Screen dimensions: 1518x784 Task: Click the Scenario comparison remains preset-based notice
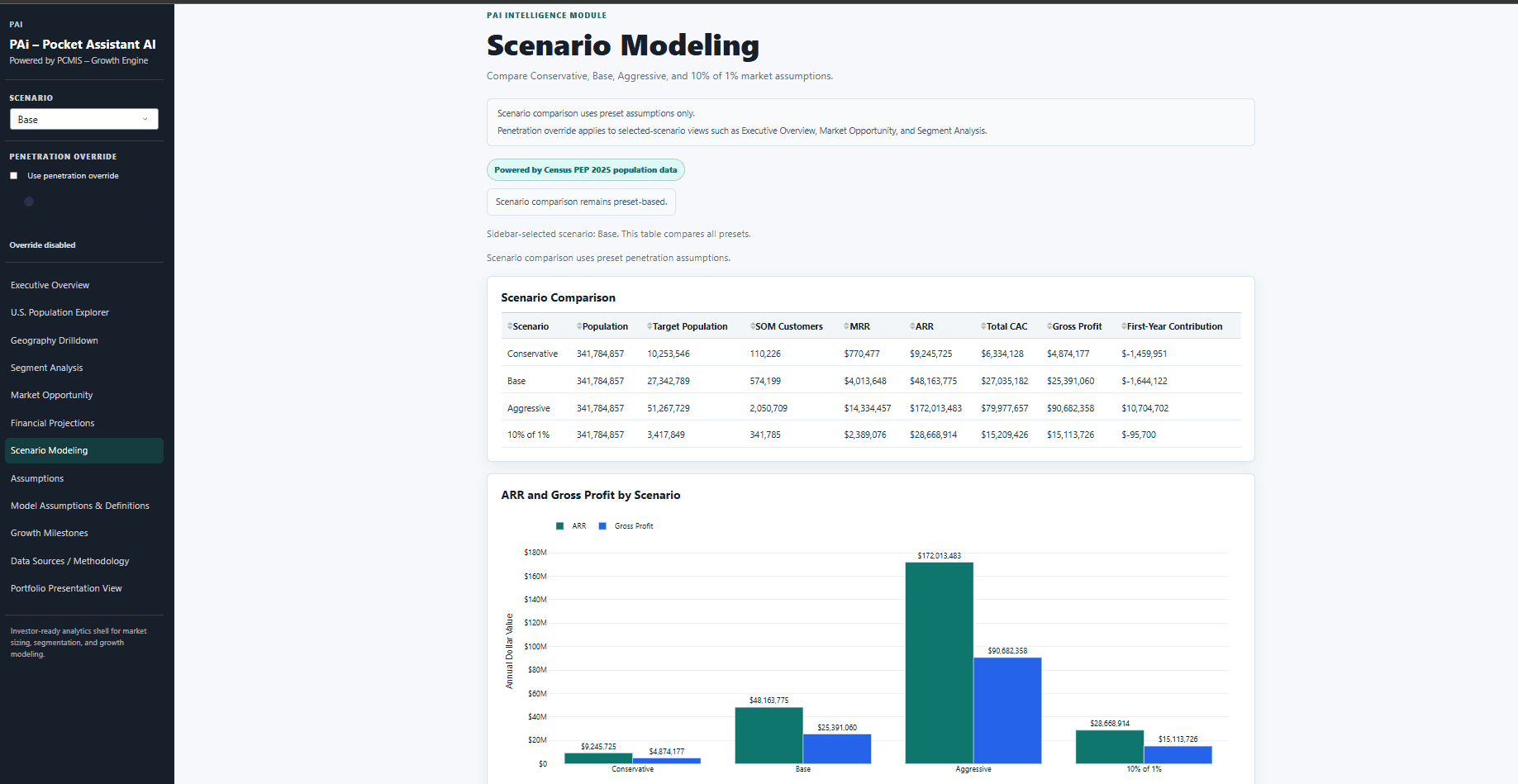[581, 202]
